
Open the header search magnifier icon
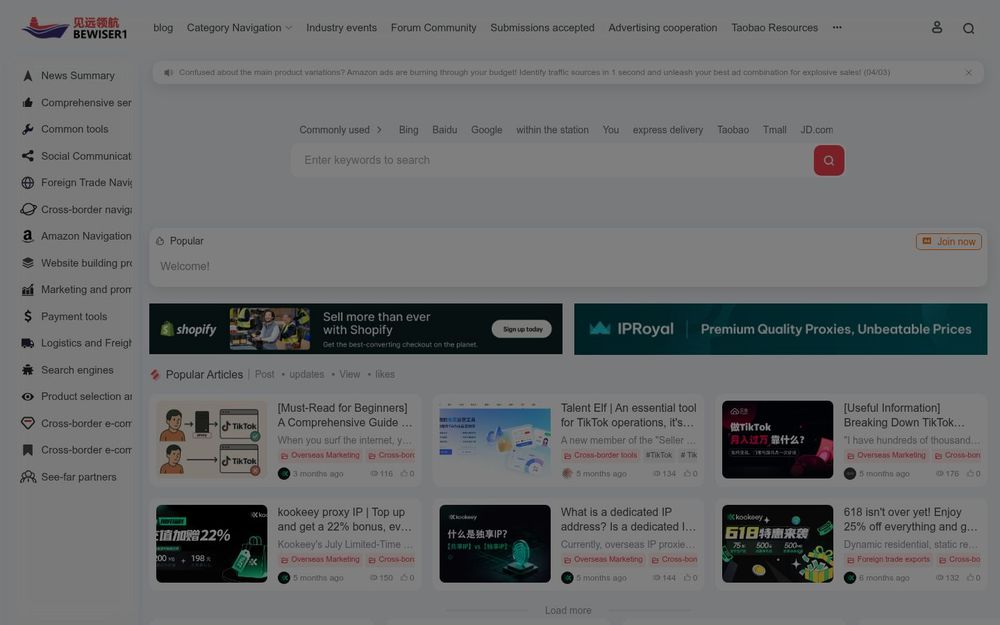[968, 28]
